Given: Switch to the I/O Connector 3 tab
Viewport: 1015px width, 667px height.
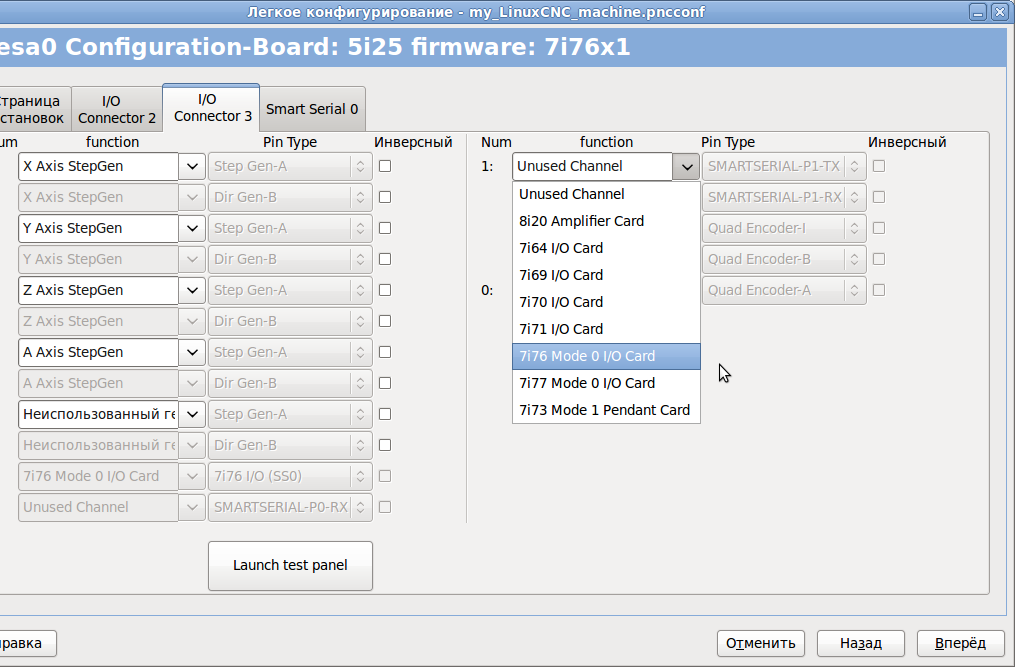Looking at the screenshot, I should [212, 108].
